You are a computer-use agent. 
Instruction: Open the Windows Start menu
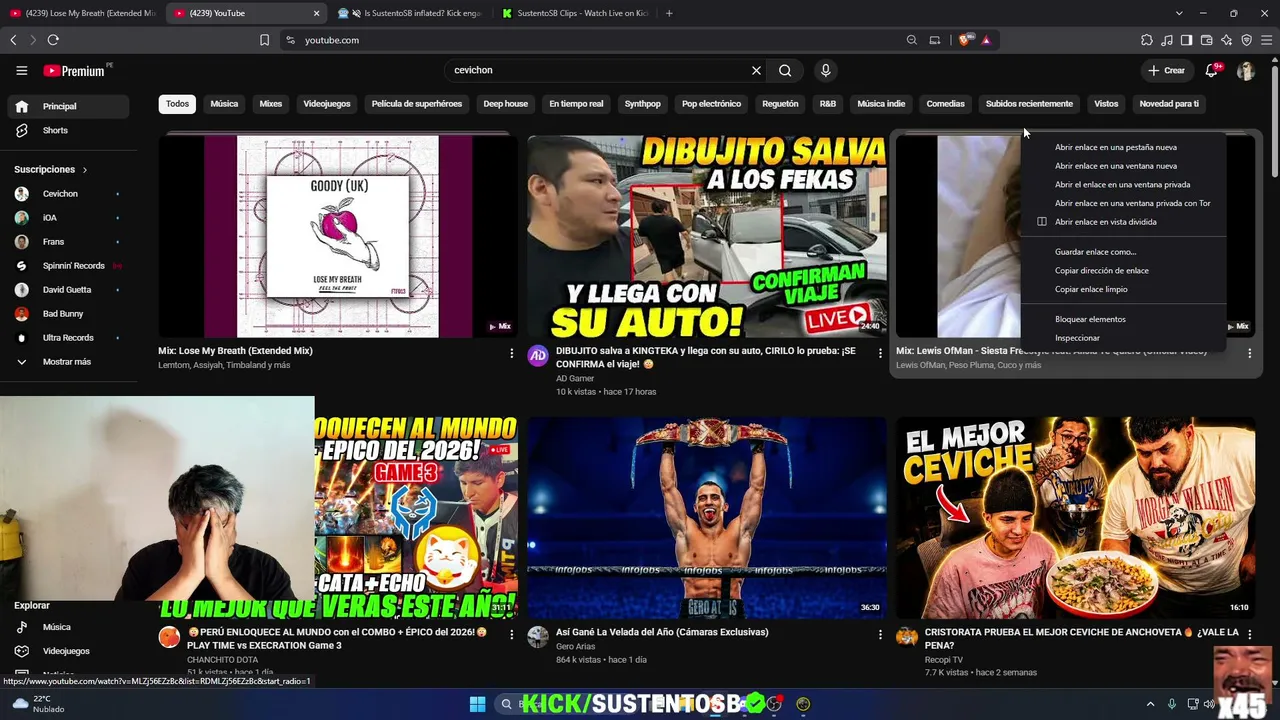(x=478, y=704)
